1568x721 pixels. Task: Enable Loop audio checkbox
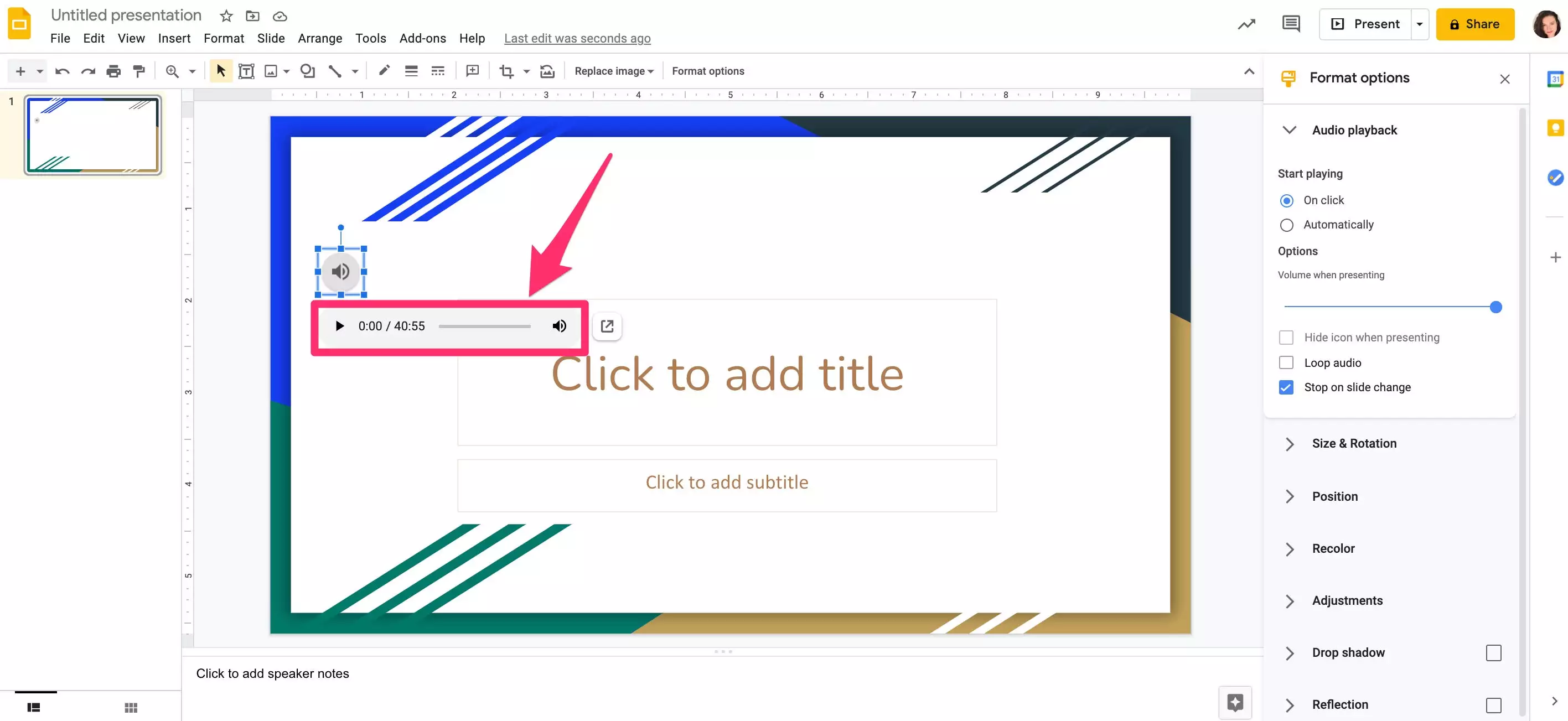pyautogui.click(x=1286, y=362)
